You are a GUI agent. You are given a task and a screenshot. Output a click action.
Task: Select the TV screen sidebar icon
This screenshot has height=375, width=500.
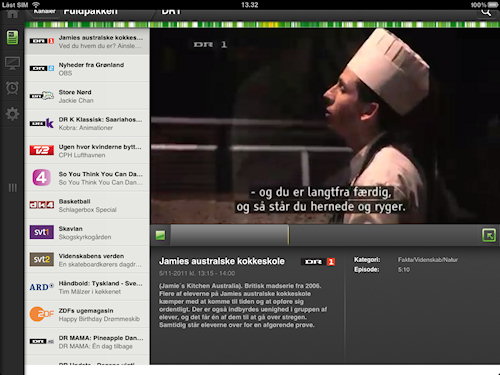coord(12,63)
